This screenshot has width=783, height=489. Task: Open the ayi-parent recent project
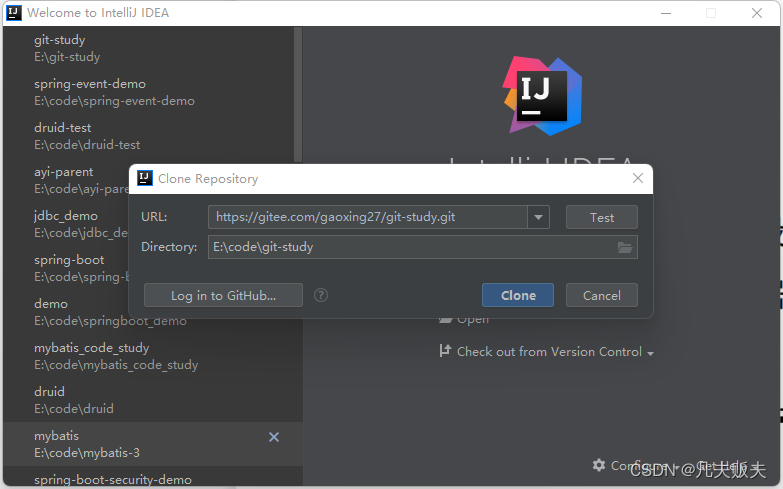(x=66, y=180)
